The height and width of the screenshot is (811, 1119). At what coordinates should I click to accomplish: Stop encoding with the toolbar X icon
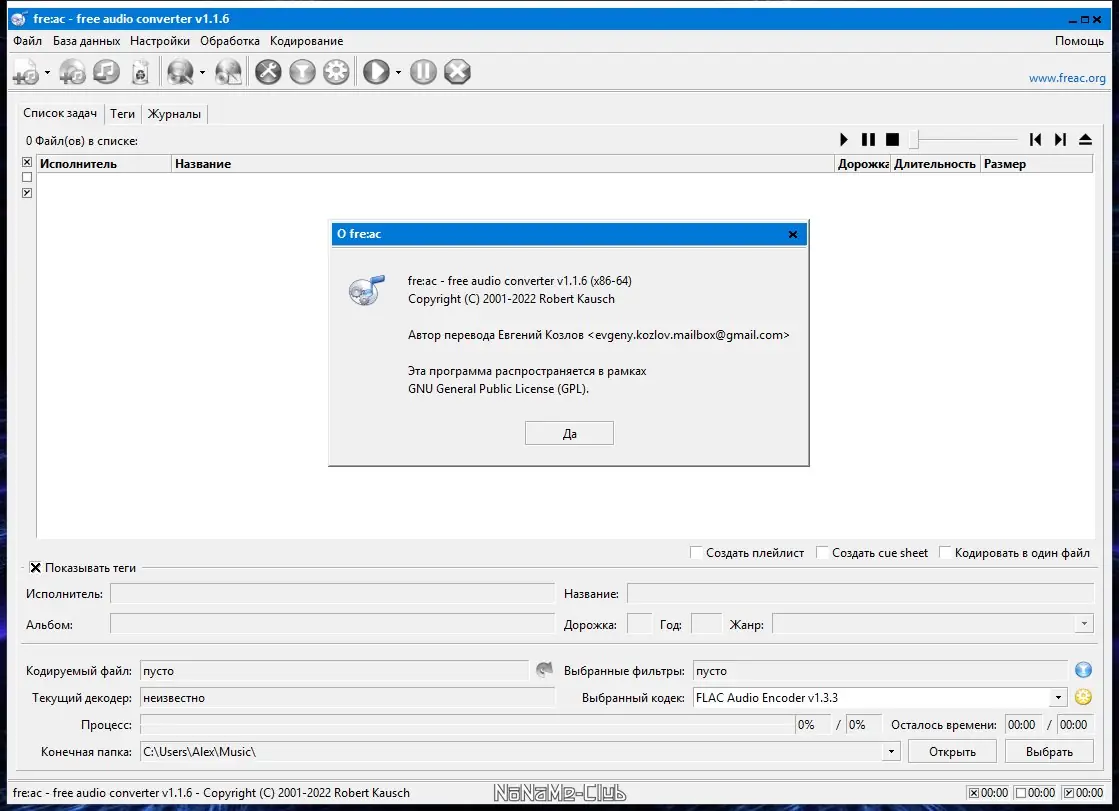pyautogui.click(x=457, y=71)
